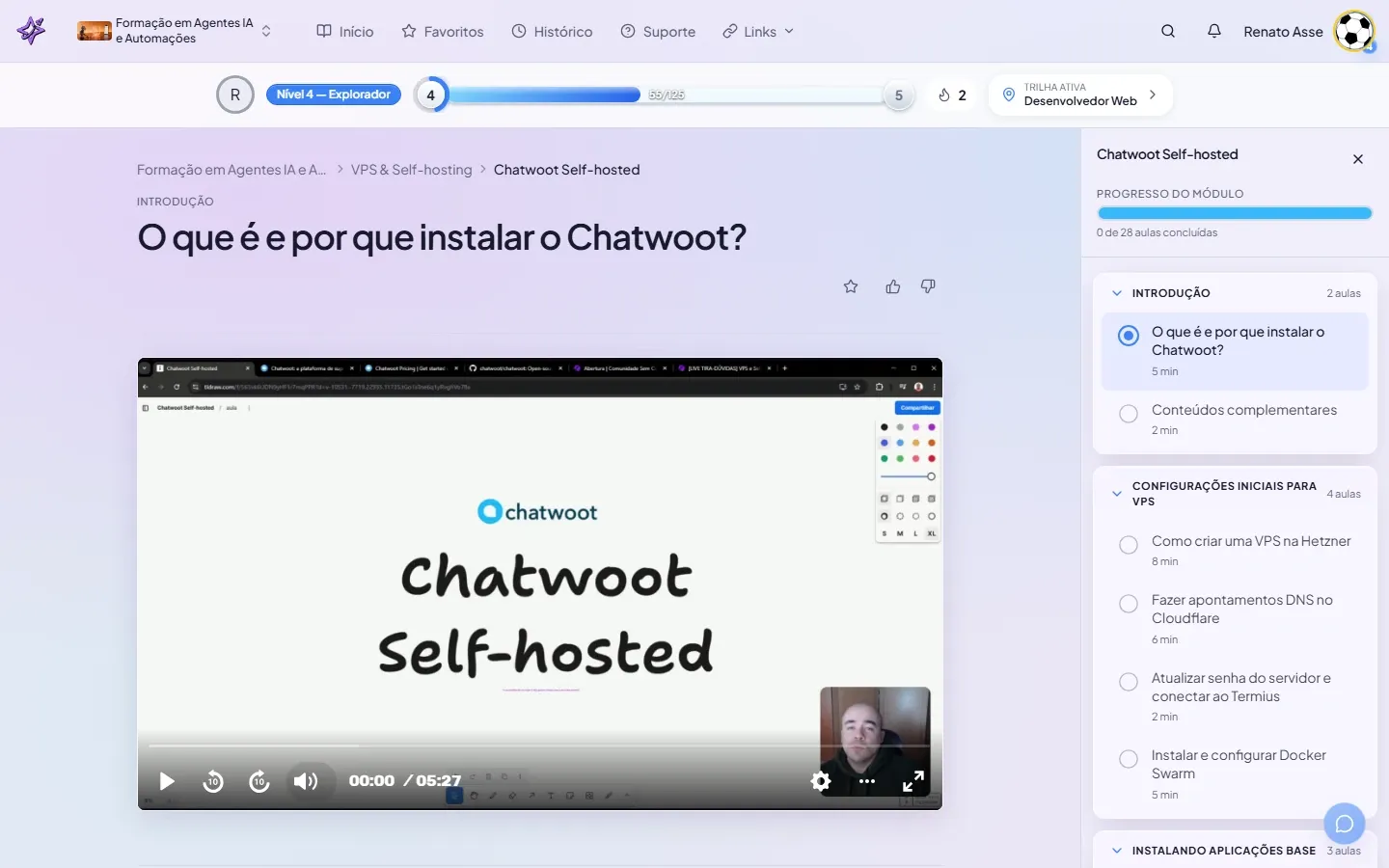Click the course thumbnail image
The image size is (1389, 868).
point(95,31)
